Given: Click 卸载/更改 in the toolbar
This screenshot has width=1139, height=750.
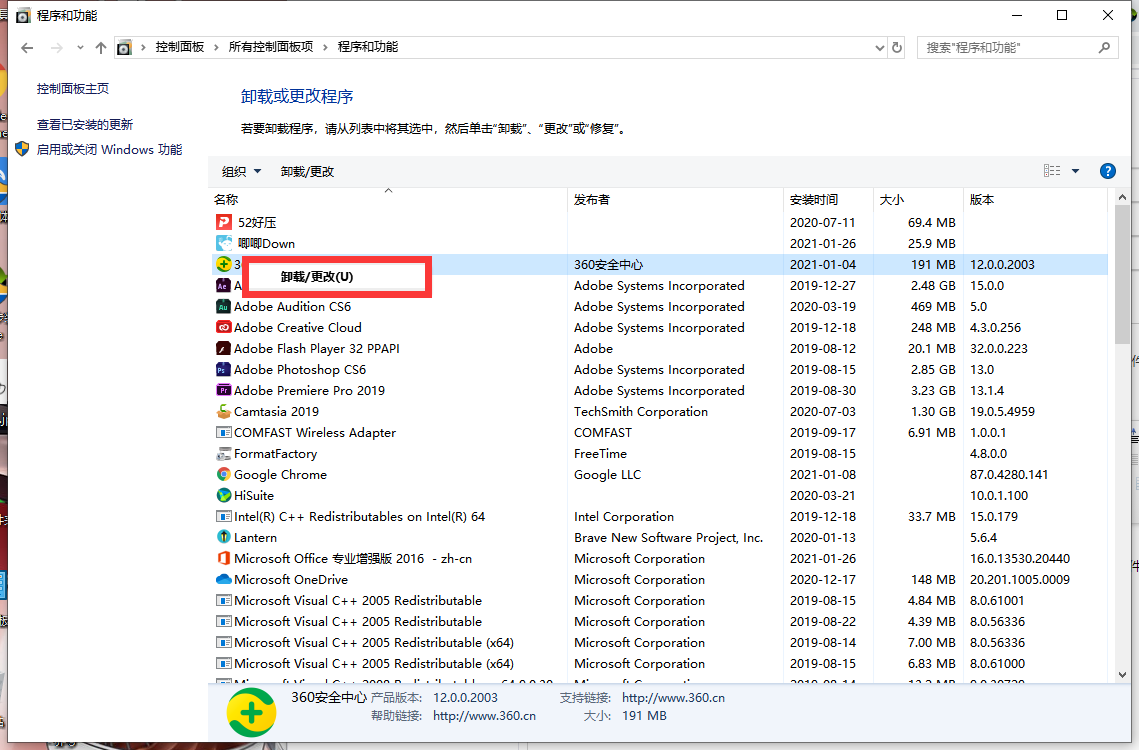Looking at the screenshot, I should click(x=307, y=171).
